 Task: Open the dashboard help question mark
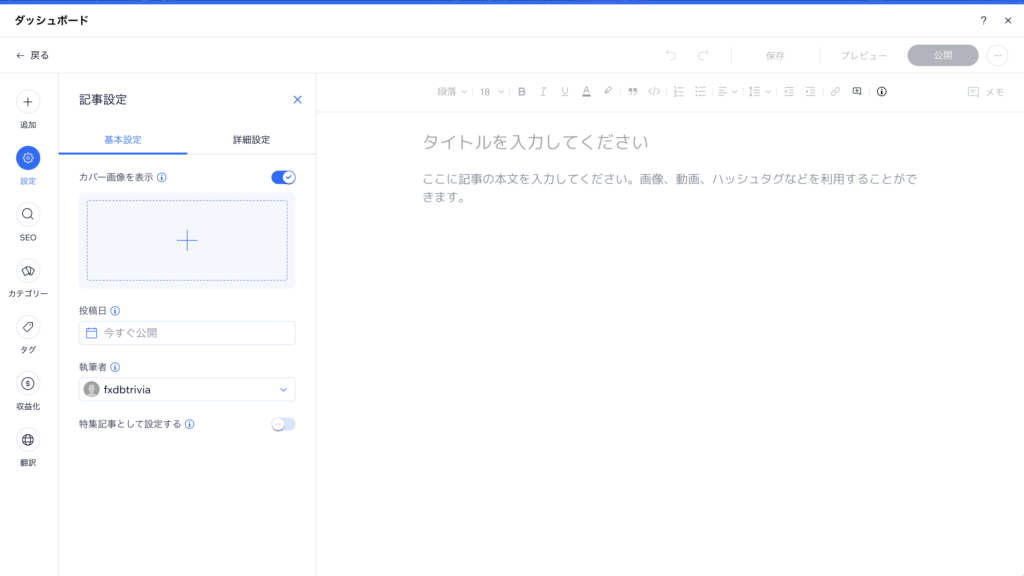click(x=984, y=21)
